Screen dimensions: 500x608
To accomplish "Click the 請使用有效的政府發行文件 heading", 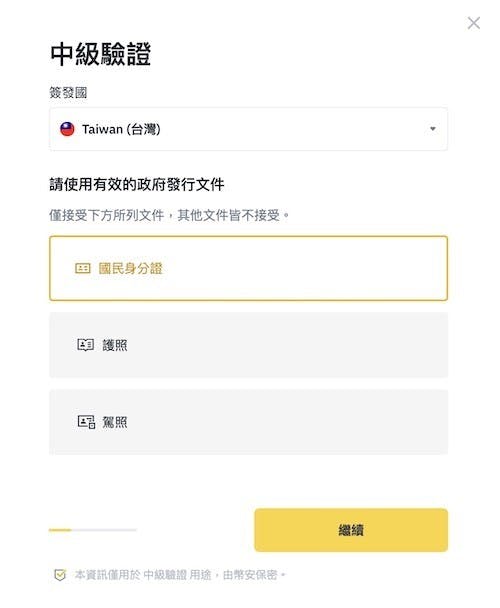I will pyautogui.click(x=137, y=184).
